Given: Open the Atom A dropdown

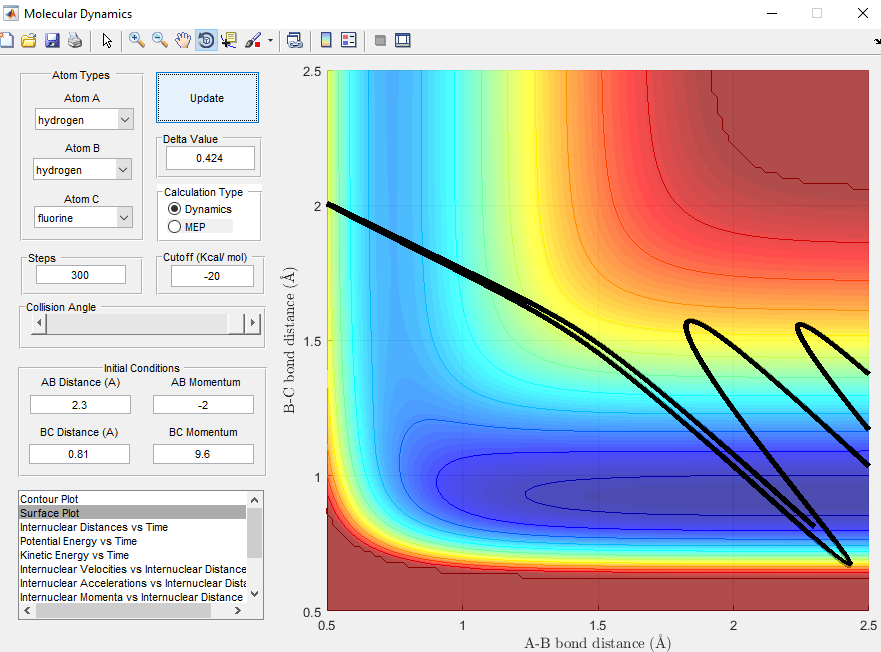Looking at the screenshot, I should (x=84, y=120).
